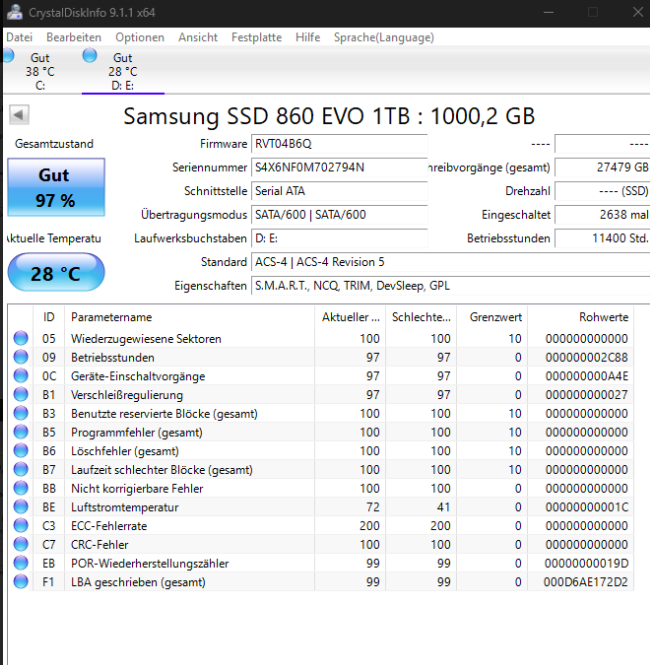The image size is (650, 665).
Task: Click status orb for ECC-Fehlerrate row
Action: tap(21, 525)
